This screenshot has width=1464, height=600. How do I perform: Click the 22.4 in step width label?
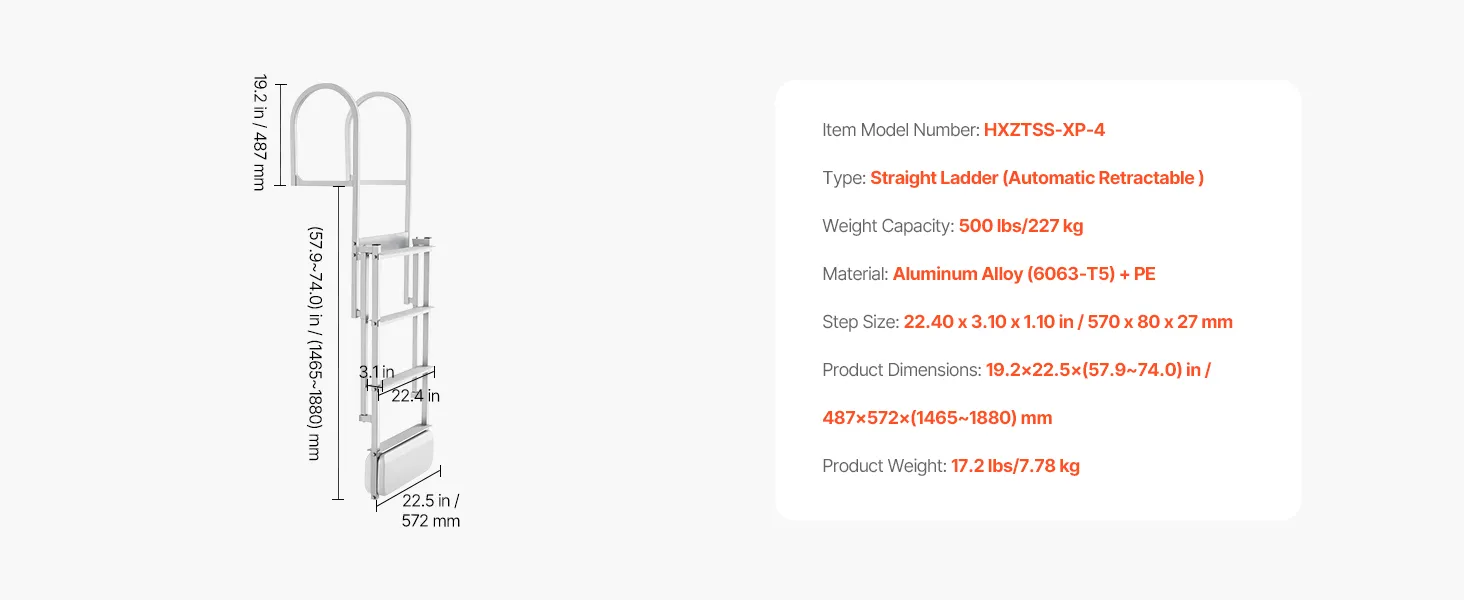(x=415, y=396)
